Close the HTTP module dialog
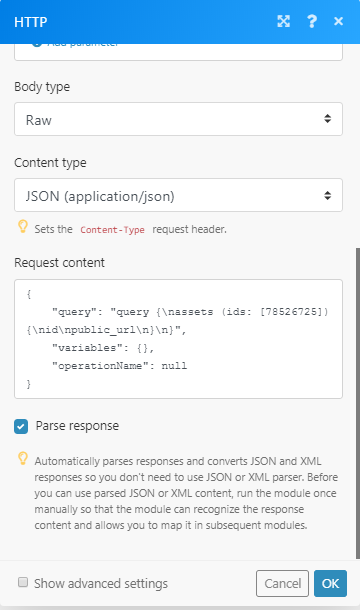The width and height of the screenshot is (360, 610). tap(339, 21)
